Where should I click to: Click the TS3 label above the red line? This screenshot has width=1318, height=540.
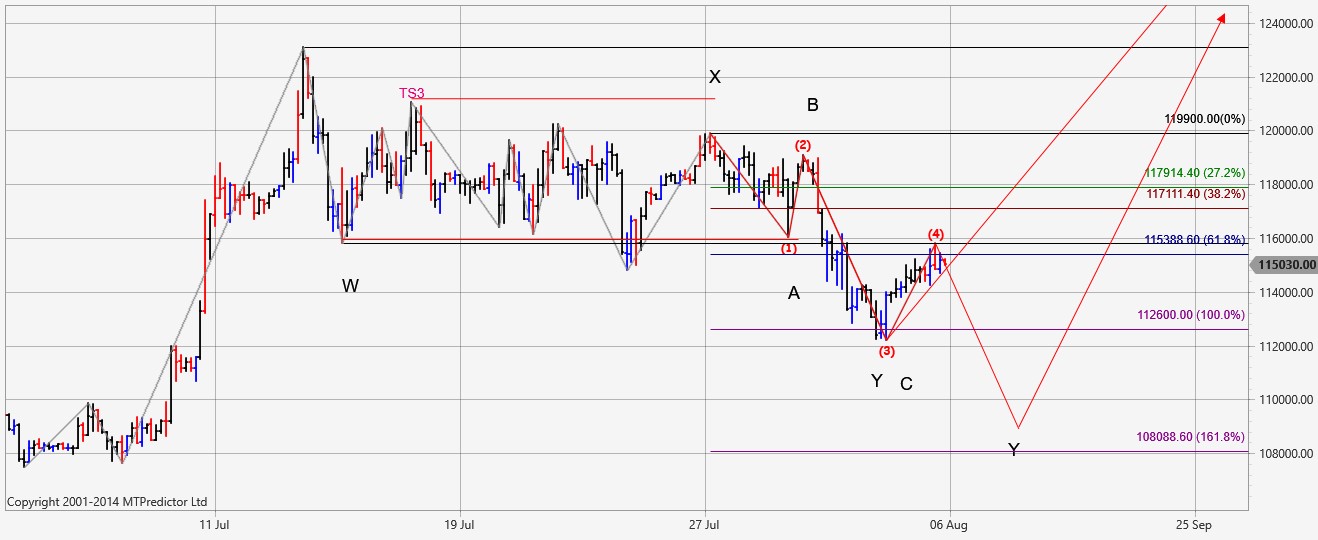[411, 93]
